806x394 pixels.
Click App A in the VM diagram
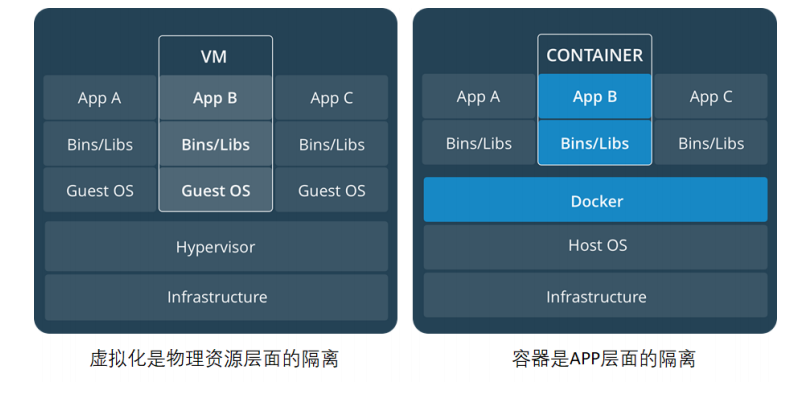[x=100, y=98]
